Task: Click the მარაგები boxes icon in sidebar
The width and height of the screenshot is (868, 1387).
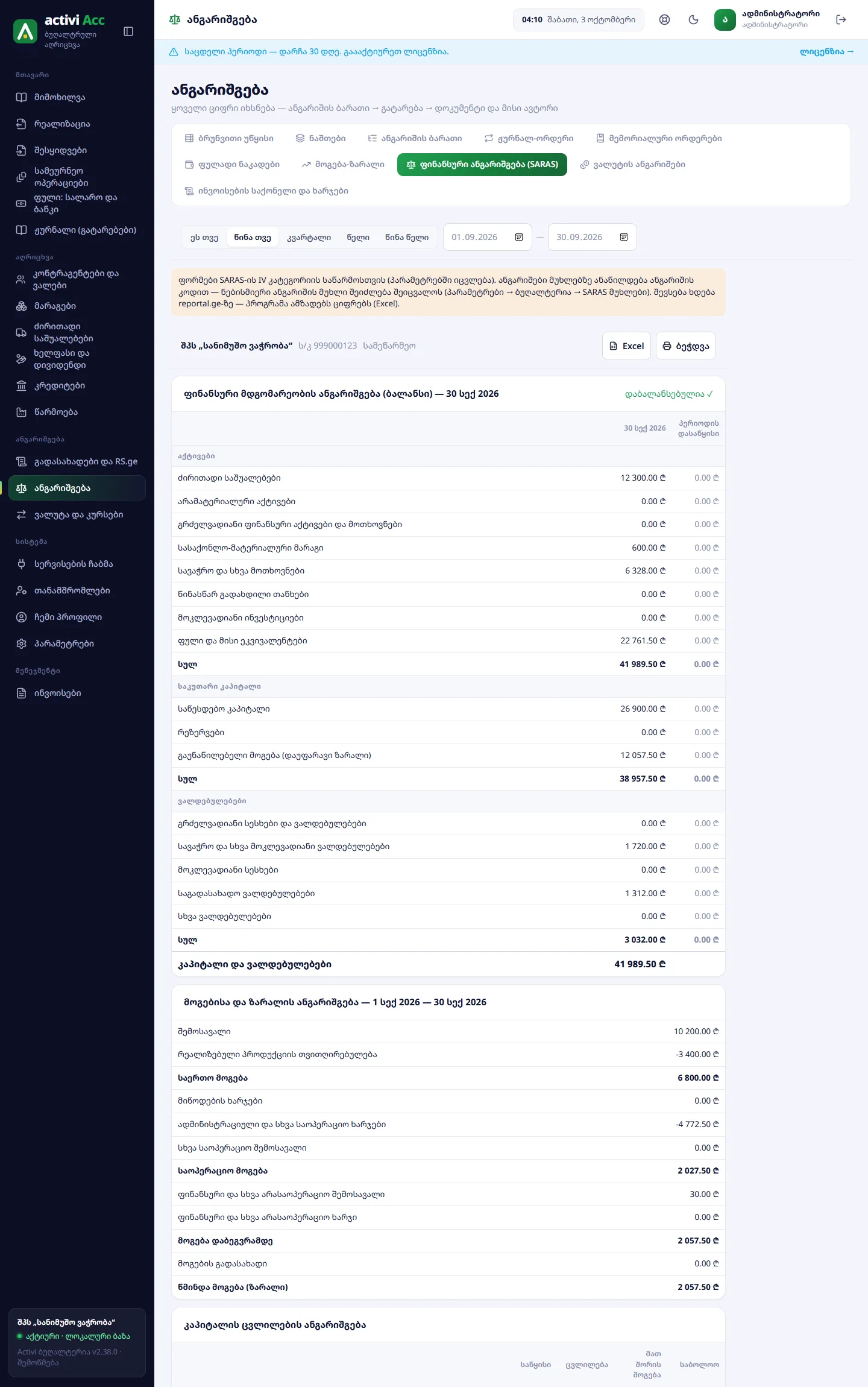Action: tap(21, 306)
